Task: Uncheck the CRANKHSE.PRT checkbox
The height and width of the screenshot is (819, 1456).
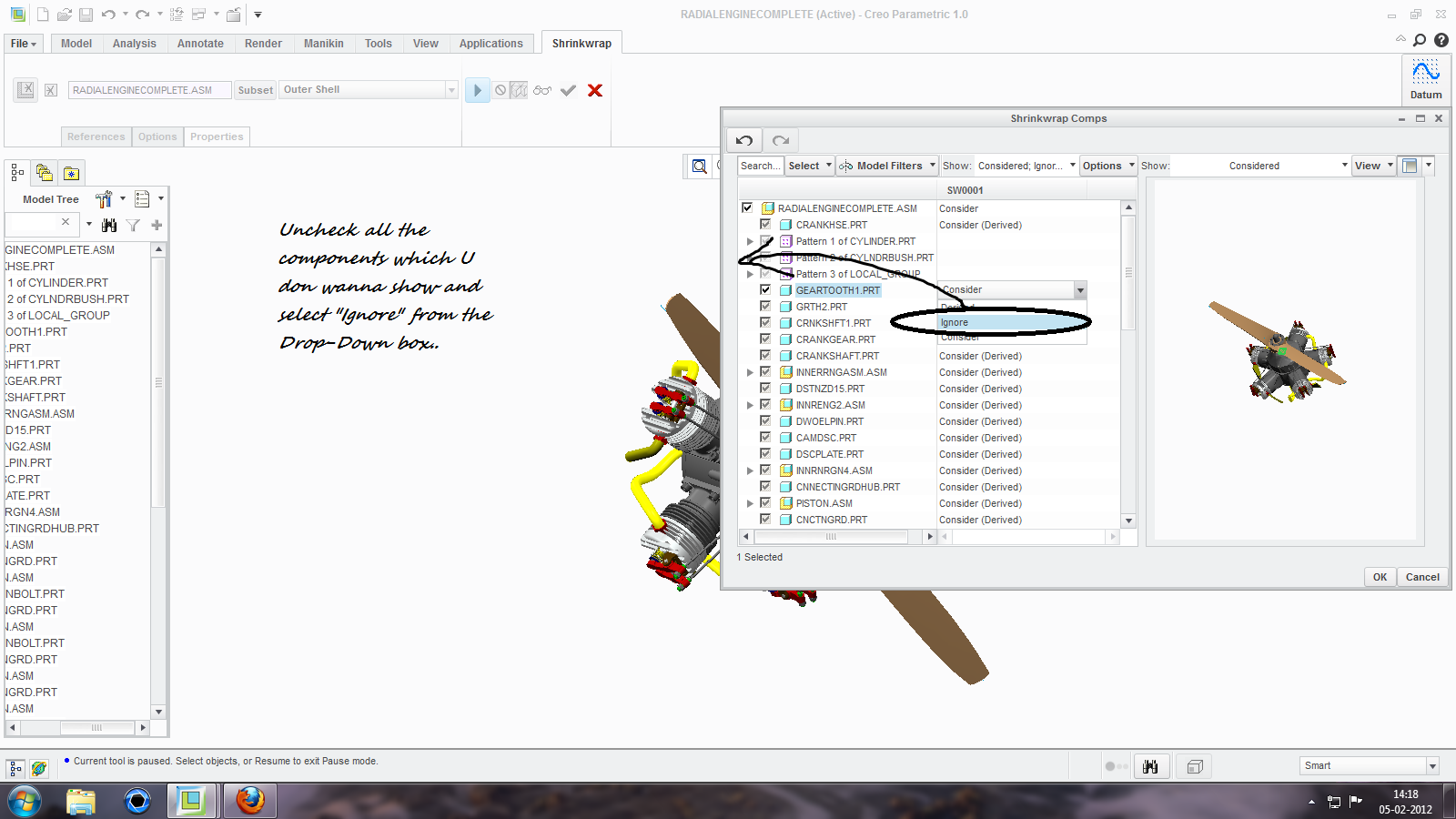Action: 765,224
